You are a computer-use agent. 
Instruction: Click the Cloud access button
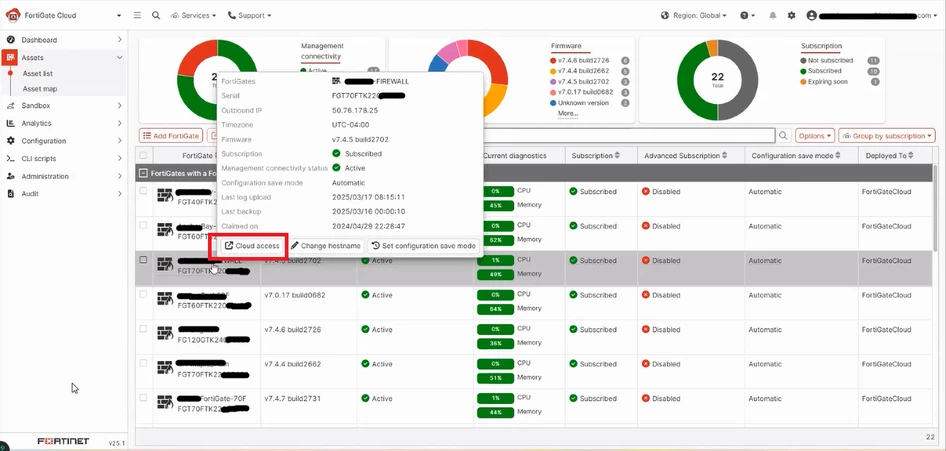pyautogui.click(x=252, y=246)
